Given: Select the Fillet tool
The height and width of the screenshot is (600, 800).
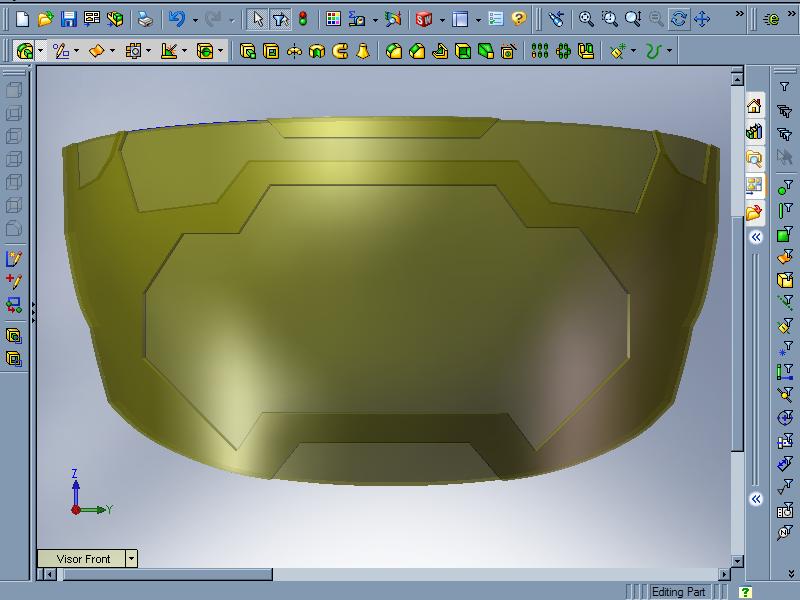Looking at the screenshot, I should coord(393,51).
